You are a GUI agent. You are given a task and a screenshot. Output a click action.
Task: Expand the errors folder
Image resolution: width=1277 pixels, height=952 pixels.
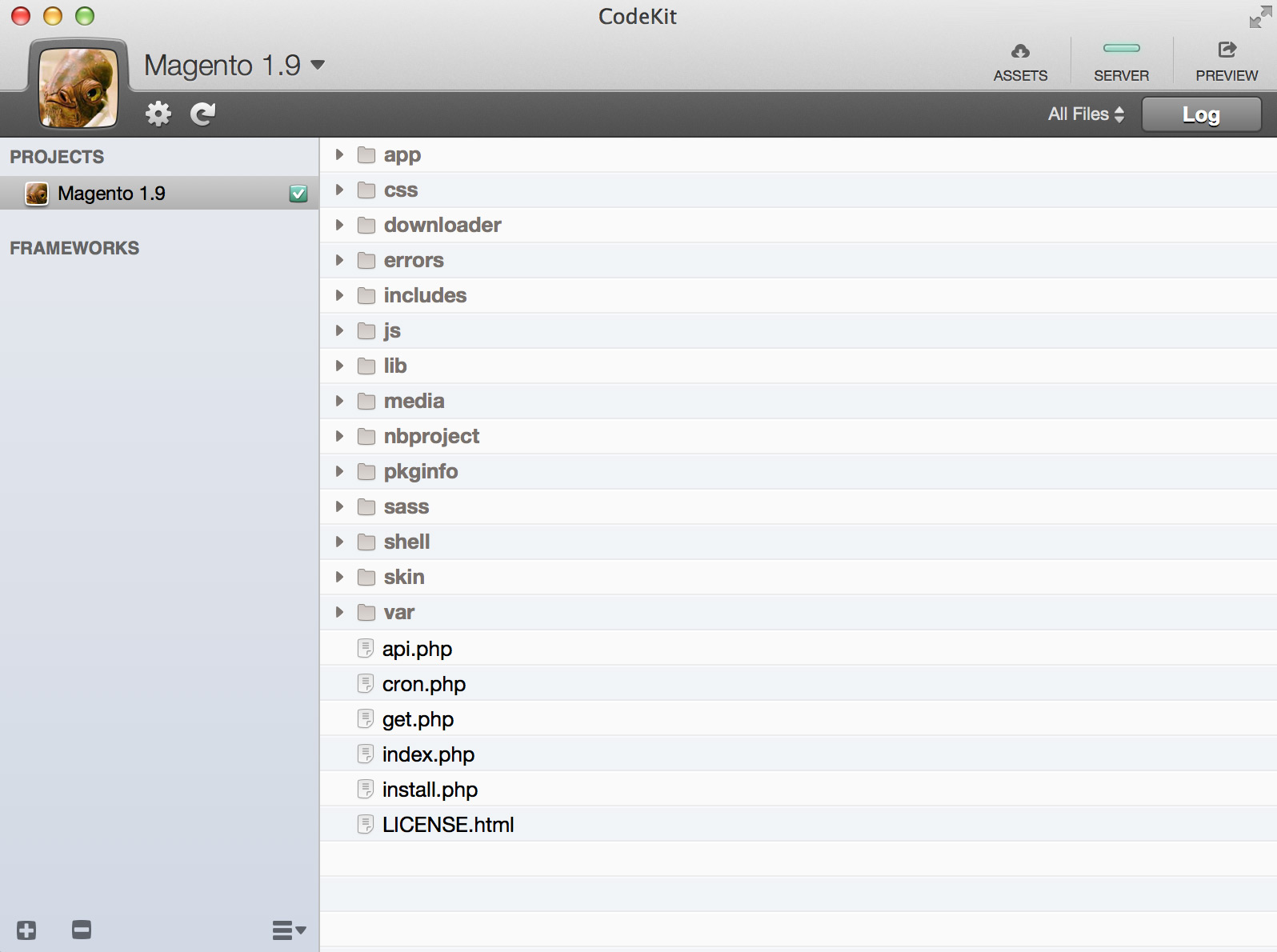coord(339,260)
